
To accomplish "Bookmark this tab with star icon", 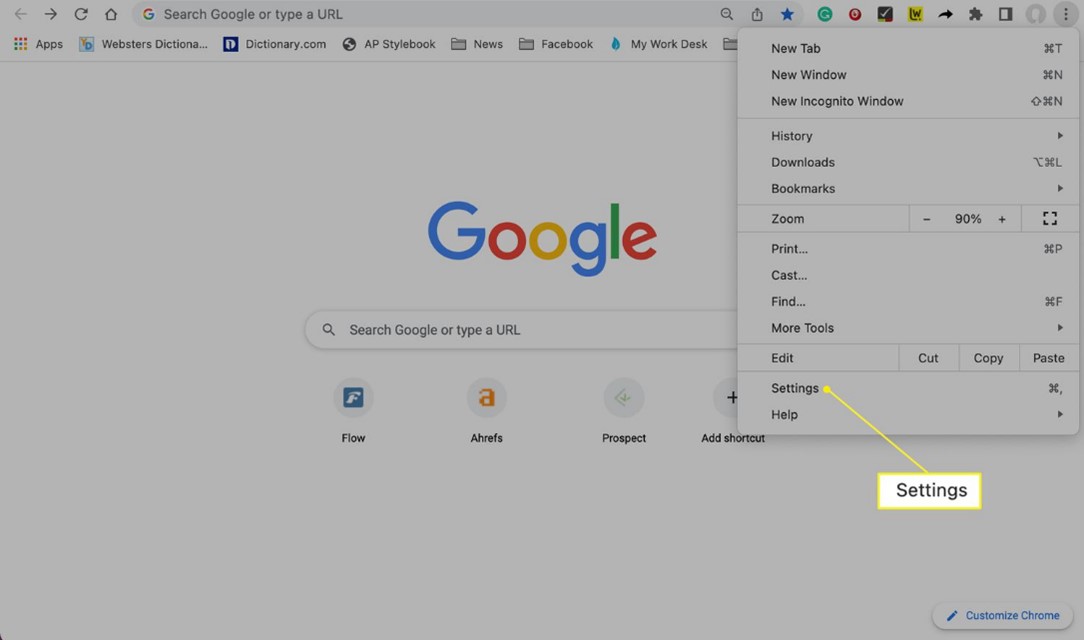I will tap(787, 14).
